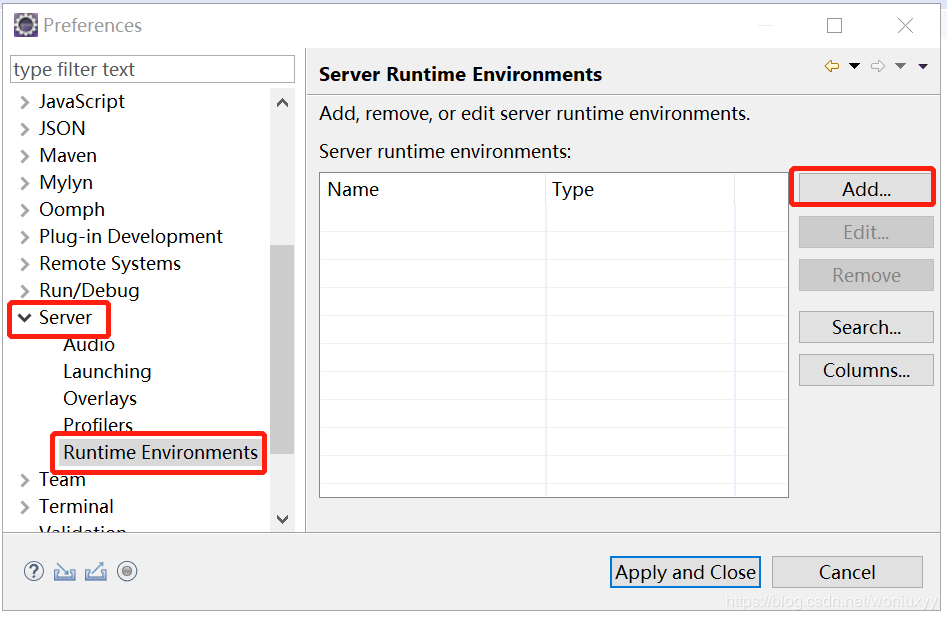Click Apply and Close
Screen dimensions: 947x620
click(685, 572)
